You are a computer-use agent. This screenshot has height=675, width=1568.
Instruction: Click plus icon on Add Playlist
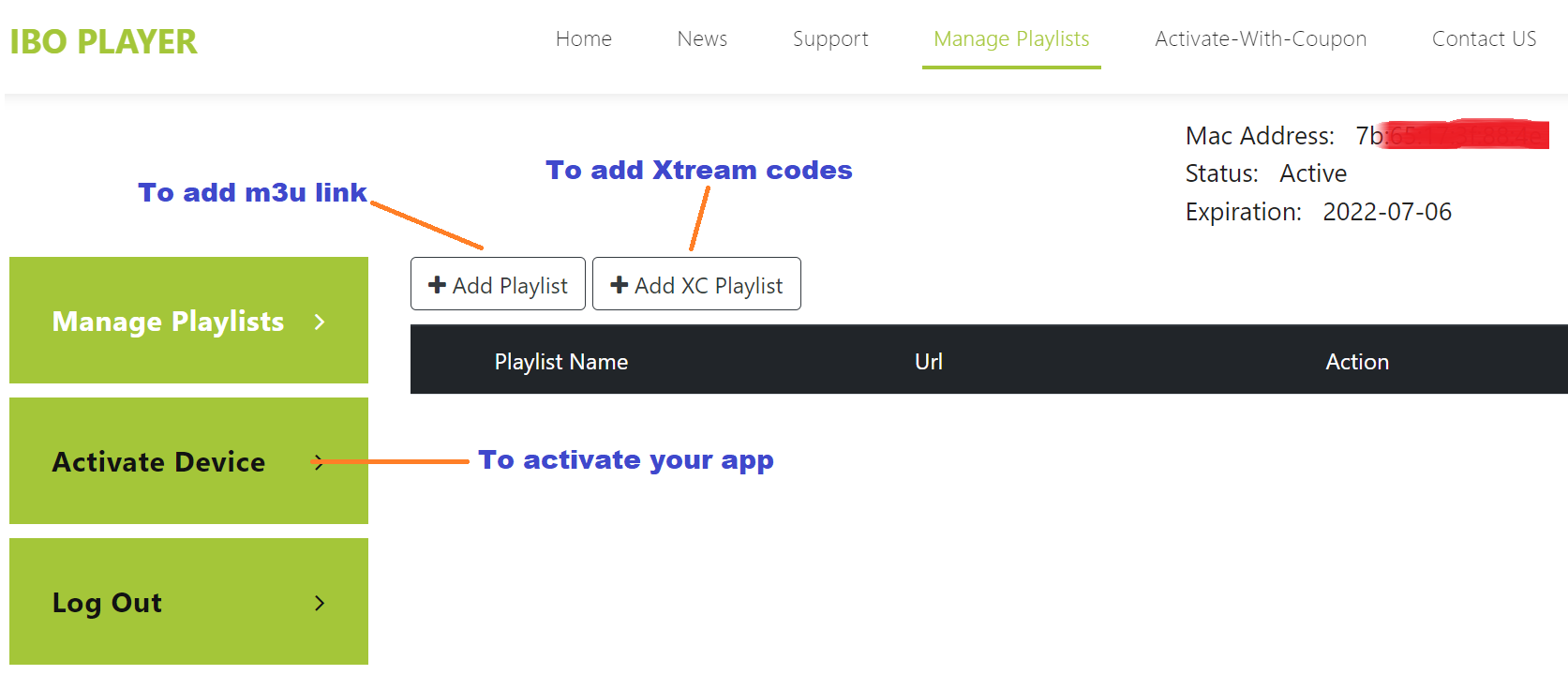point(437,284)
